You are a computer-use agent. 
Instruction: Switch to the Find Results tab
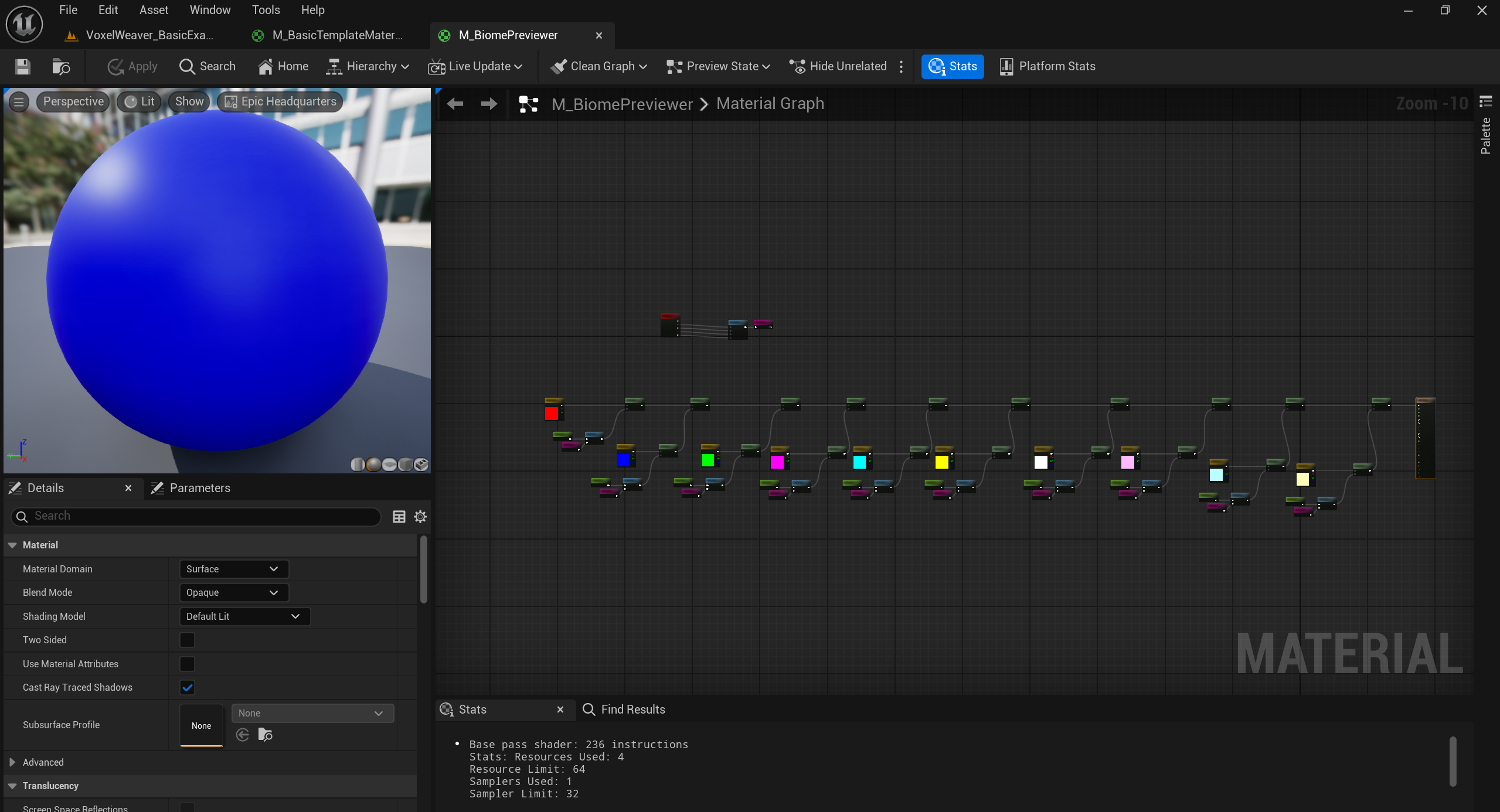(624, 709)
